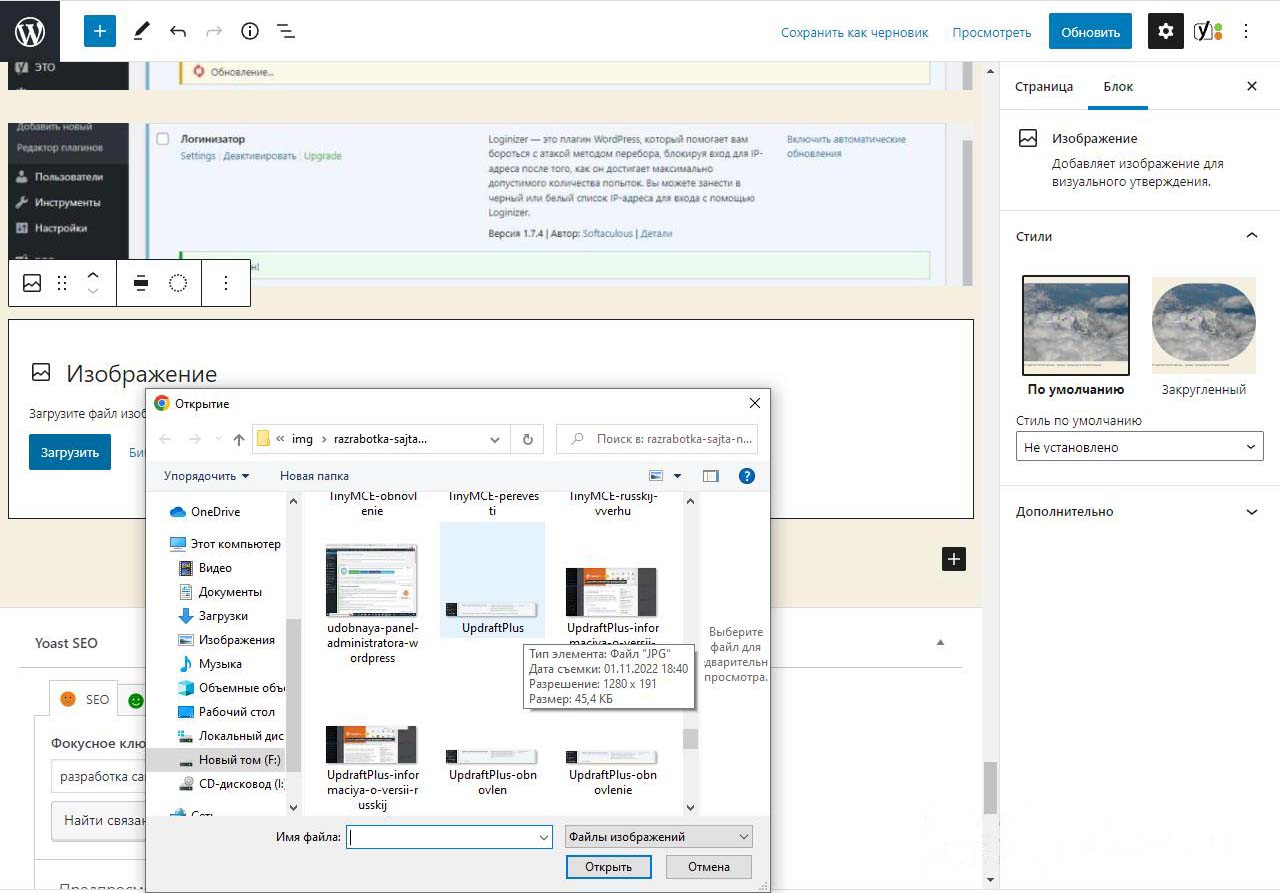
Task: Open the list view outline icon
Action: point(286,31)
